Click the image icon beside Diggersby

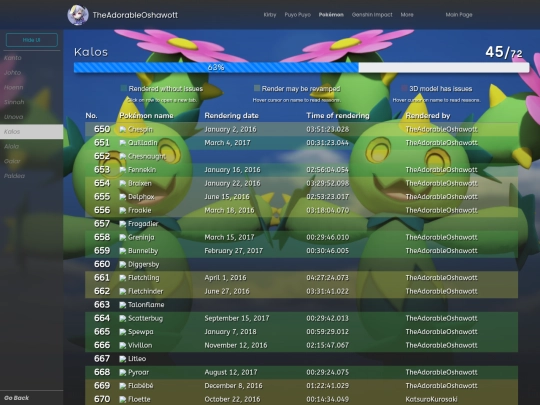coord(123,264)
